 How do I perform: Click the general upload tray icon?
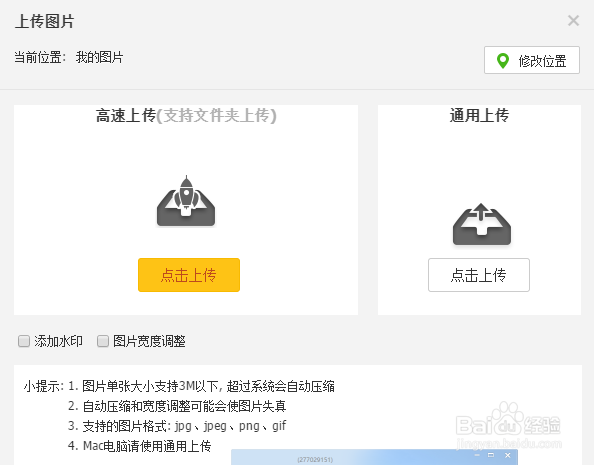pos(482,224)
